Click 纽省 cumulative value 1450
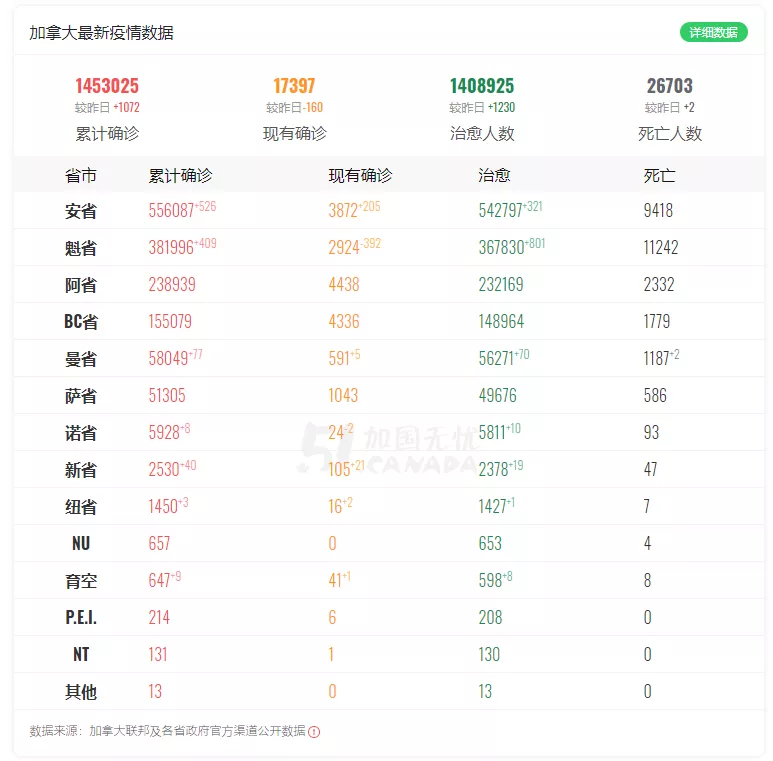 pos(163,506)
